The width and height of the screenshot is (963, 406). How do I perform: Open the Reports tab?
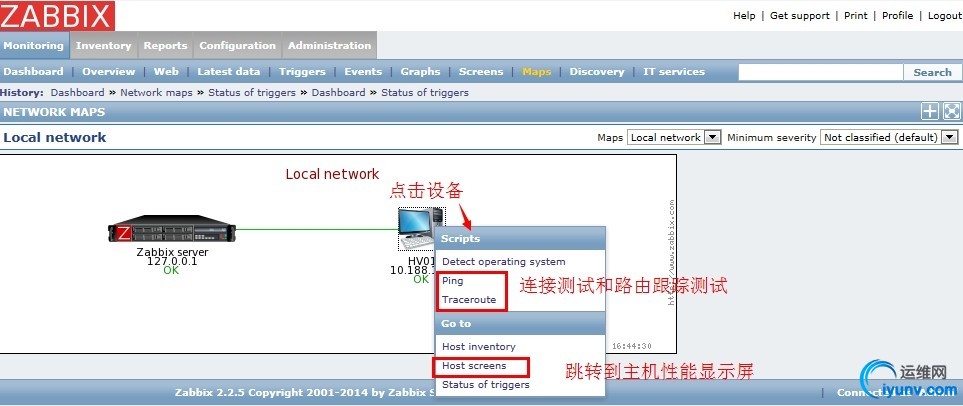[x=165, y=45]
